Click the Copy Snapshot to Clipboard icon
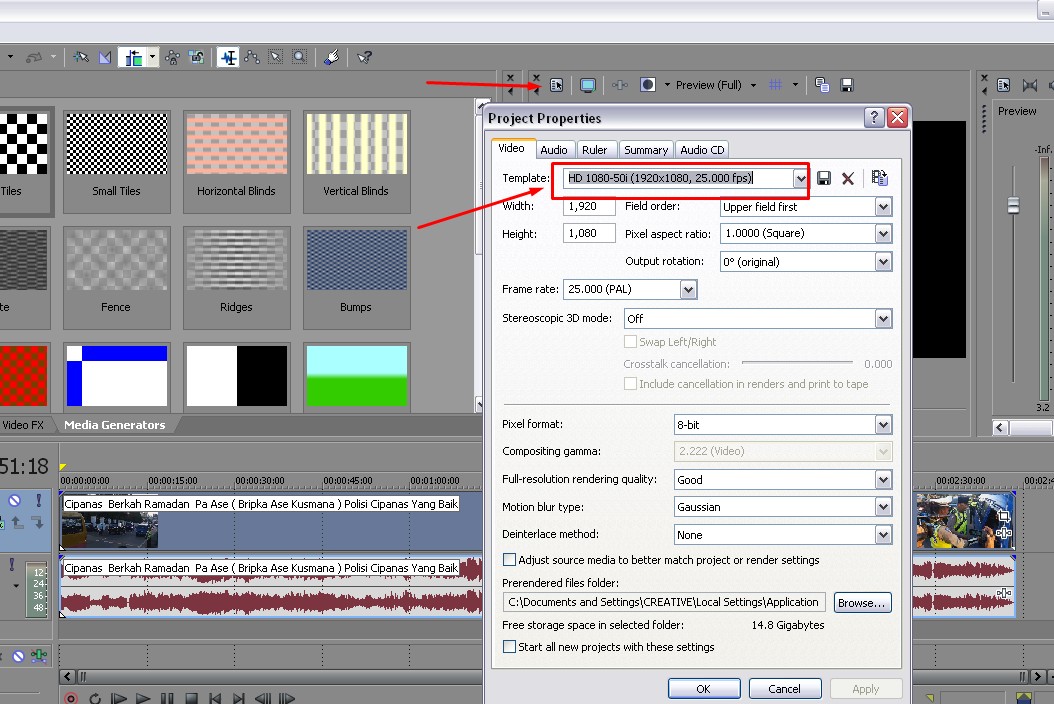 pos(822,85)
